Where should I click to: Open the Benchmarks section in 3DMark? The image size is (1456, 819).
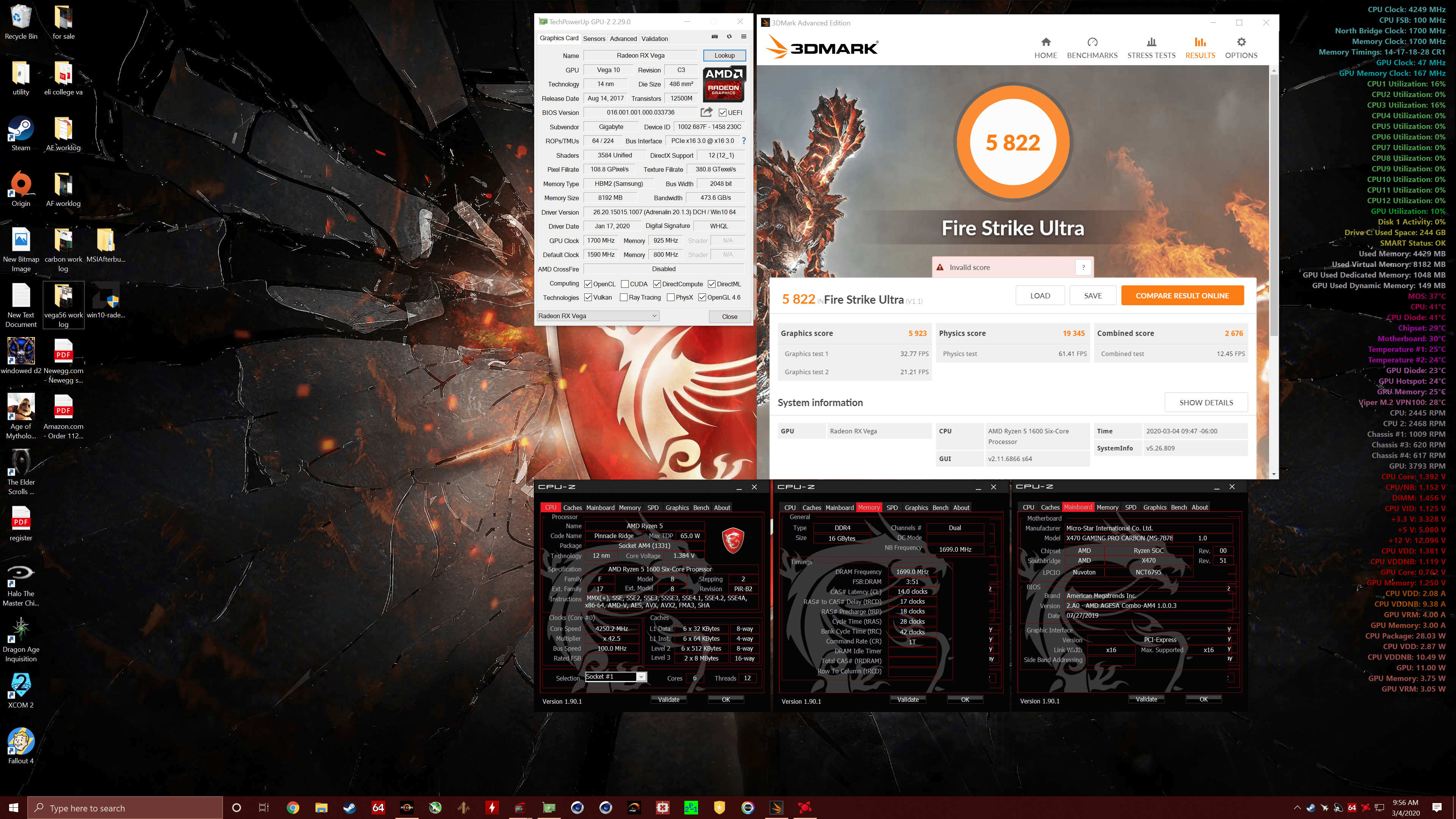click(x=1092, y=47)
